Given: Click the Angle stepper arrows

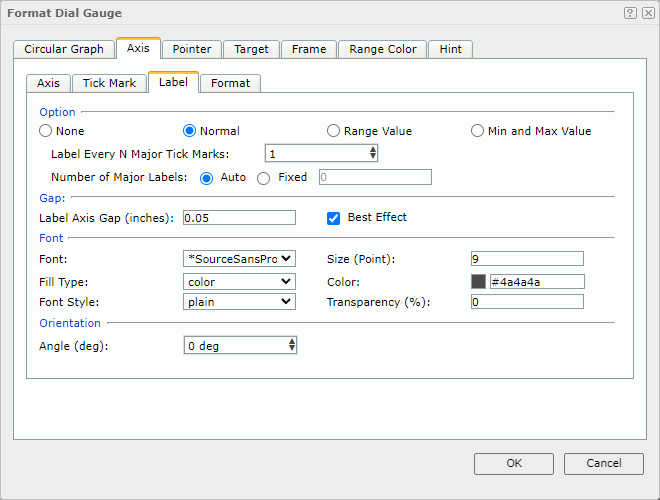Looking at the screenshot, I should coord(291,345).
